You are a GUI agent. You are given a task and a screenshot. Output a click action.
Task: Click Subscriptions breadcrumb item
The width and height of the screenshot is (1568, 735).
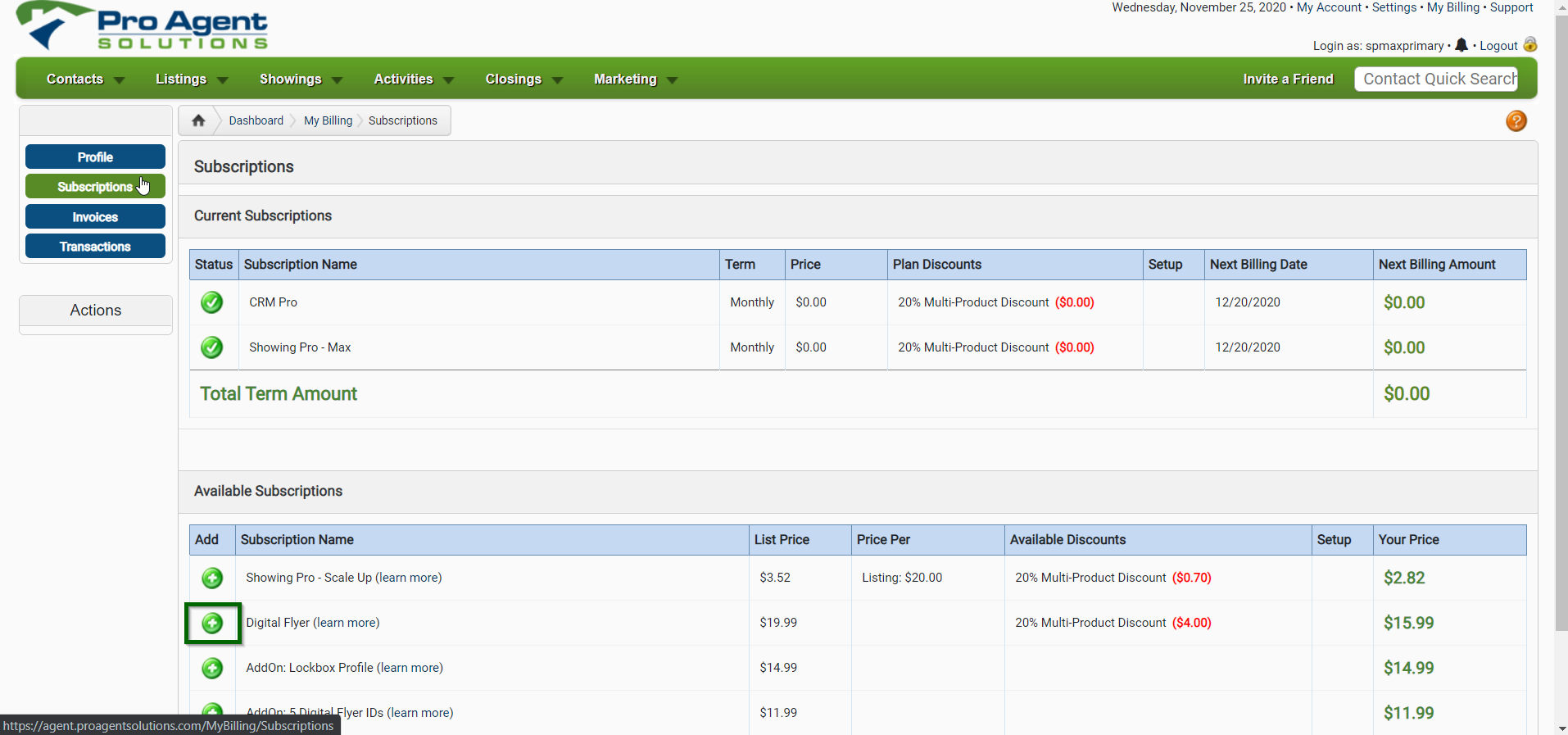[x=403, y=120]
